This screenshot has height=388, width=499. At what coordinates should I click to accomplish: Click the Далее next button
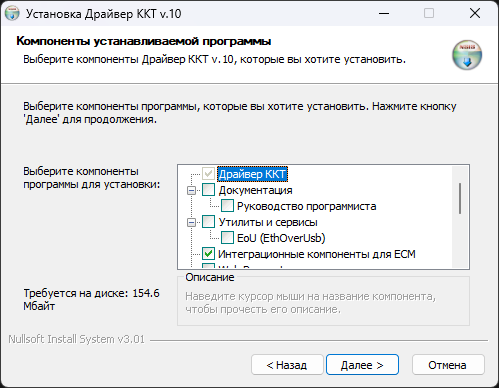pyautogui.click(x=362, y=365)
